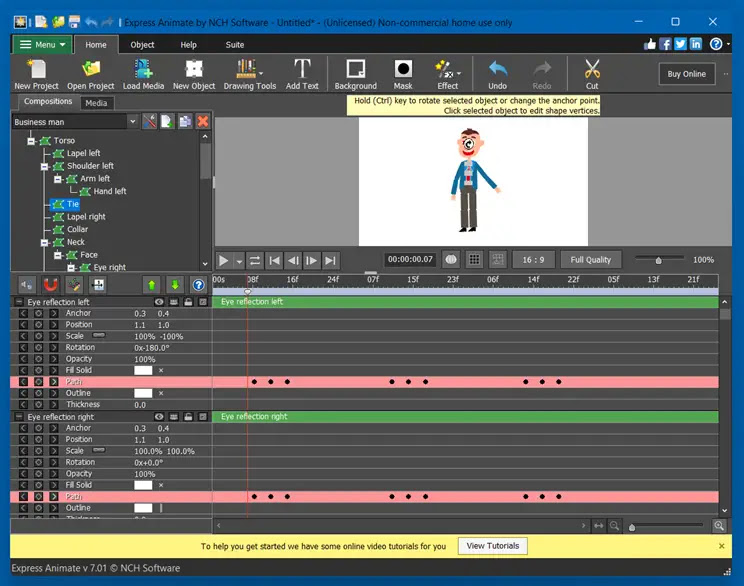Screen dimensions: 744x586
Task: Collapse the Face tree node
Action: tap(58, 255)
